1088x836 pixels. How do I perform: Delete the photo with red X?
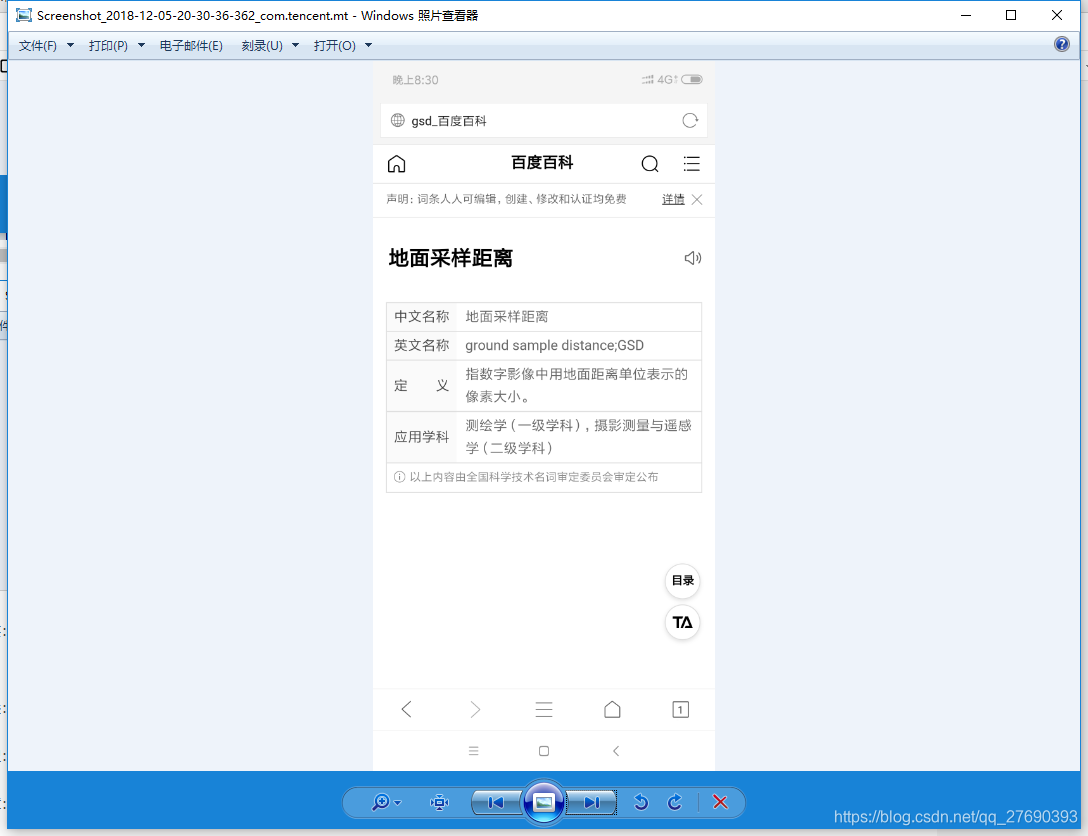tap(720, 803)
